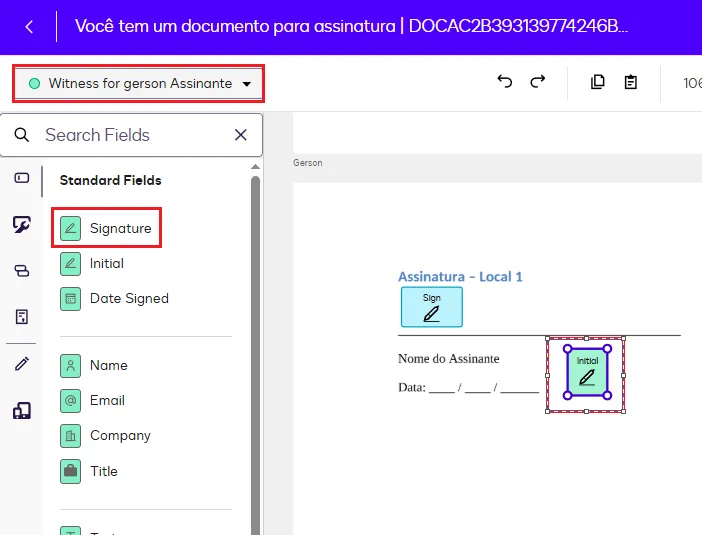Open the document sidebar icon

click(21, 317)
